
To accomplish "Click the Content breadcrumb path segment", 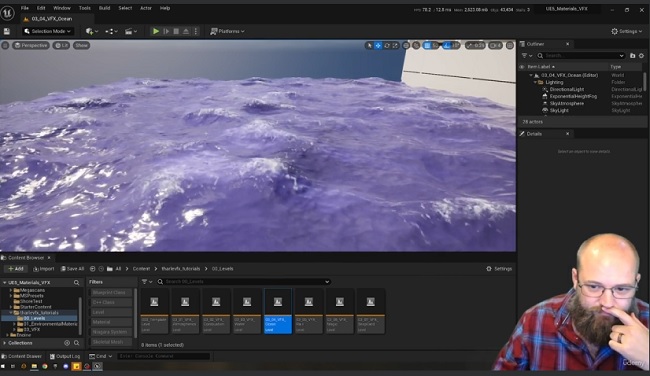I will click(141, 269).
